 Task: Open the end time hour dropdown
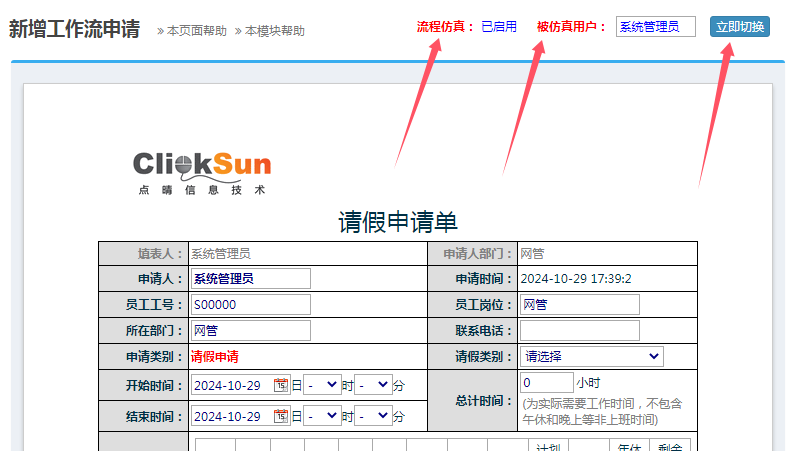pos(322,416)
